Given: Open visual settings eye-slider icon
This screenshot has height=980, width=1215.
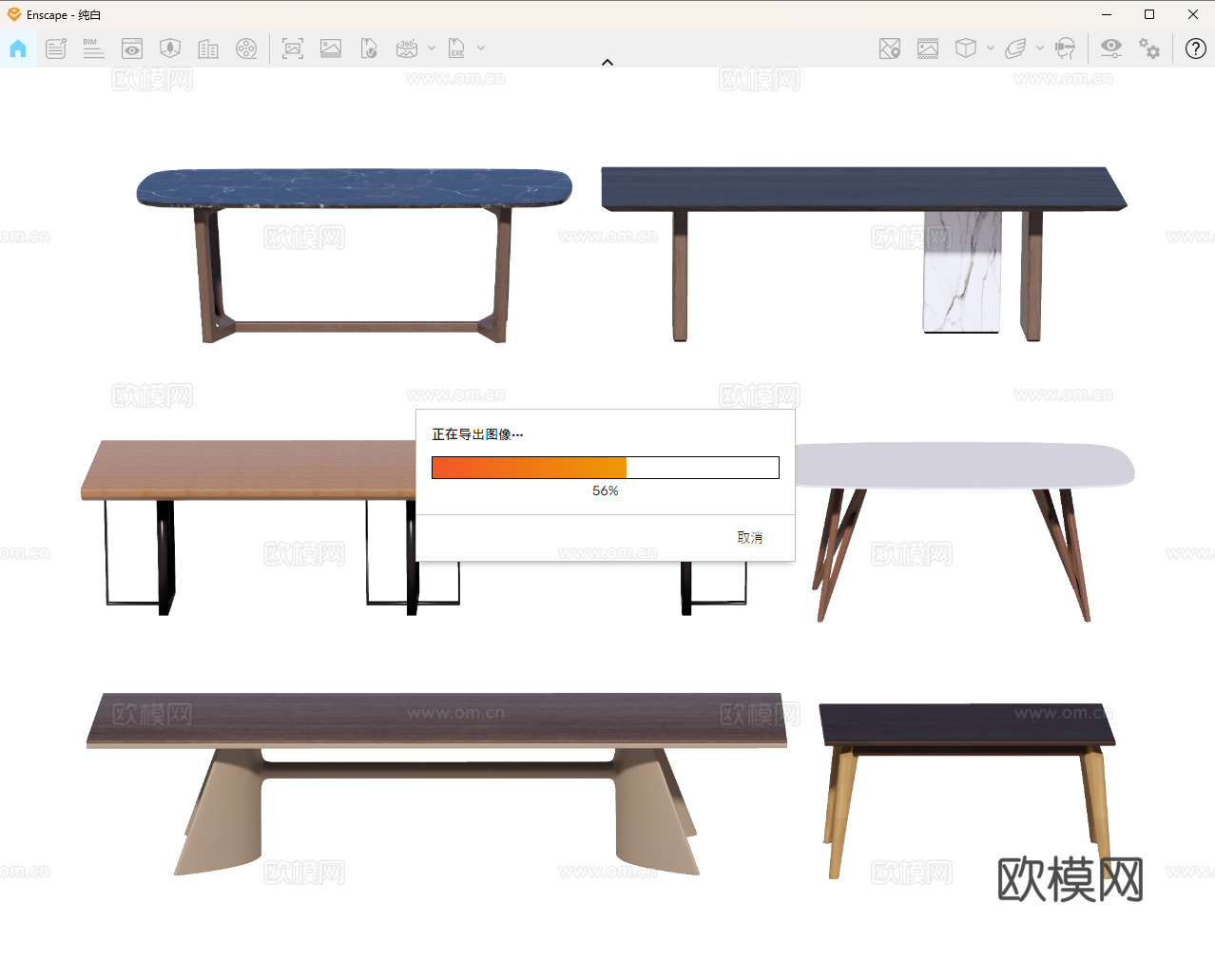Looking at the screenshot, I should coord(1111,48).
